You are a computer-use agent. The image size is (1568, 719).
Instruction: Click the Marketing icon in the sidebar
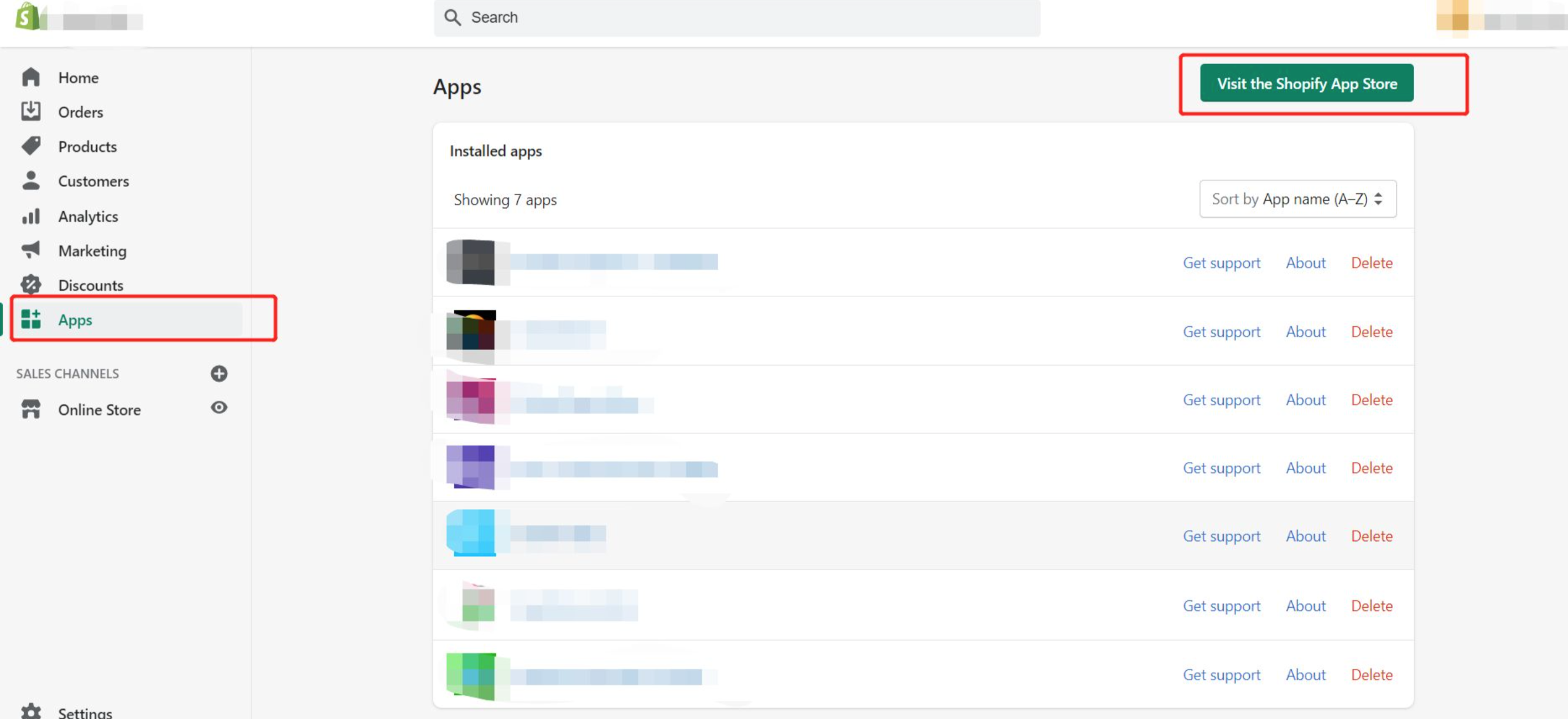click(30, 250)
